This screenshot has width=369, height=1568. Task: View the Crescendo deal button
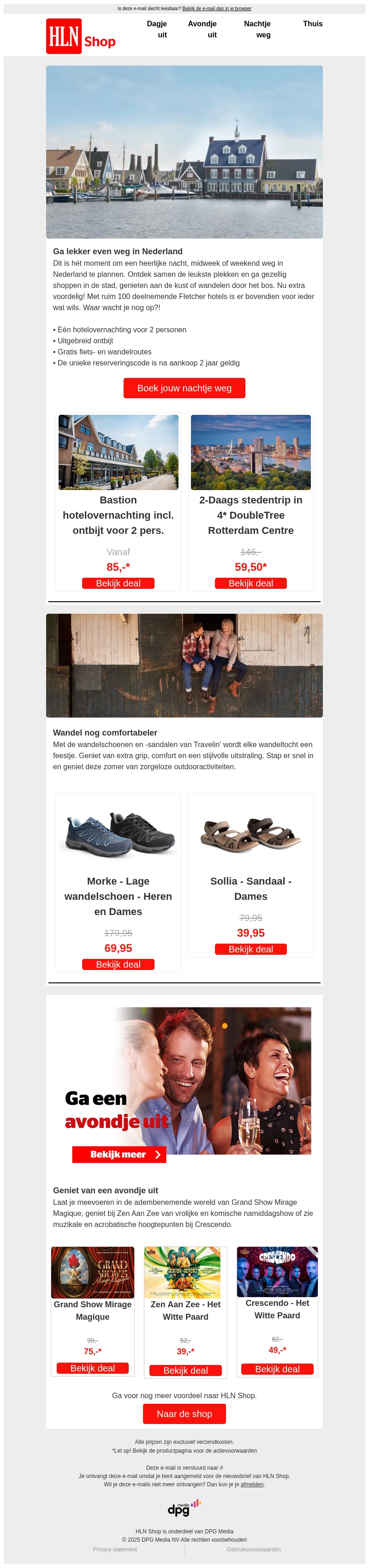(277, 1369)
